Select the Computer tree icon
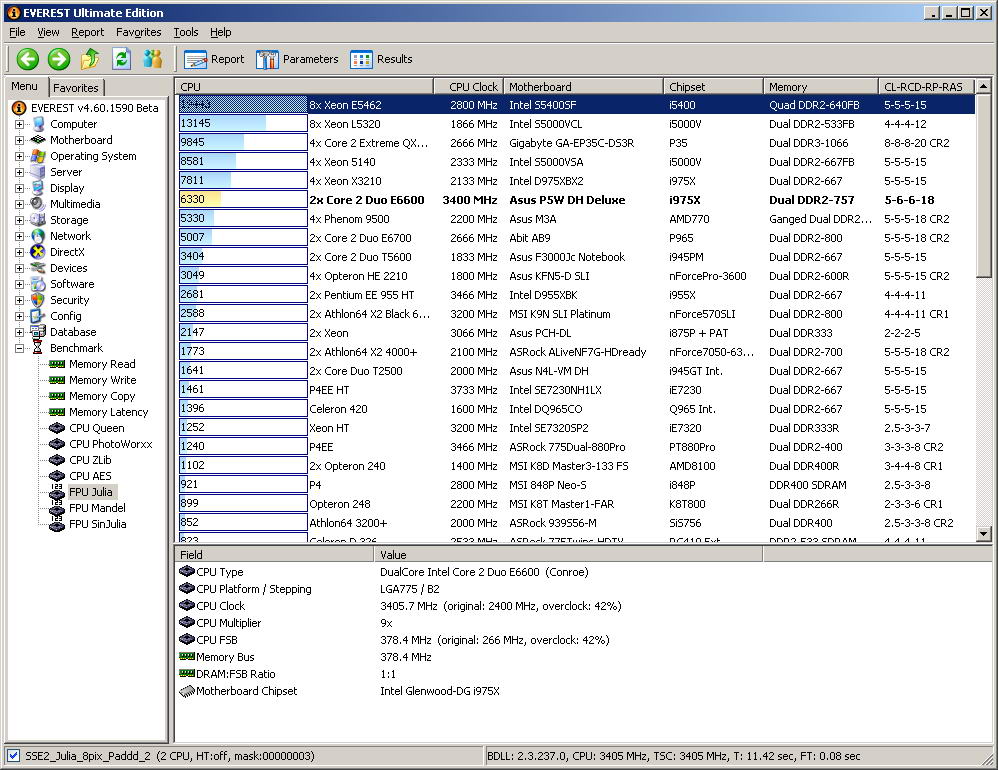The image size is (998, 770). [38, 124]
